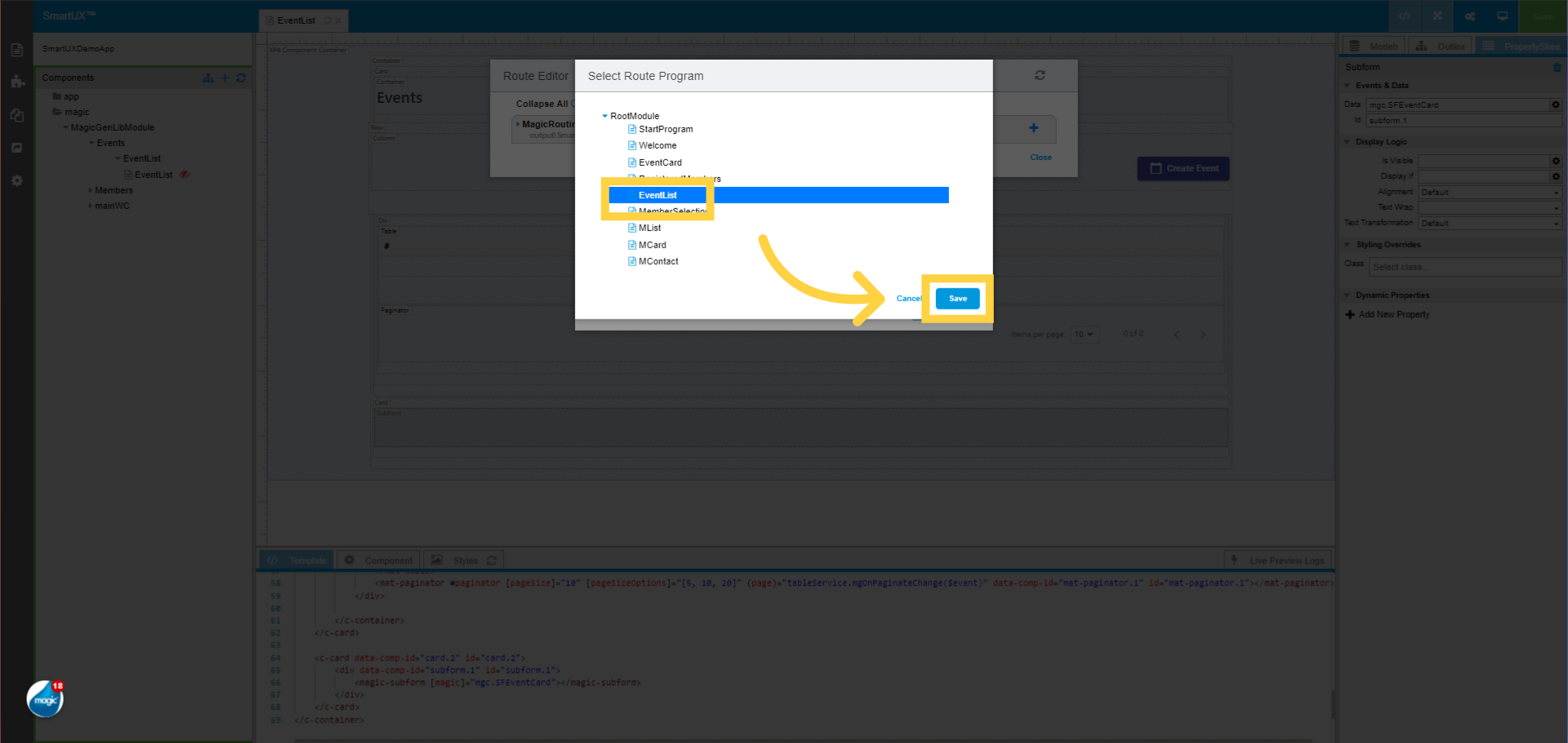Refresh the Components list using the refresh icon

pyautogui.click(x=241, y=78)
